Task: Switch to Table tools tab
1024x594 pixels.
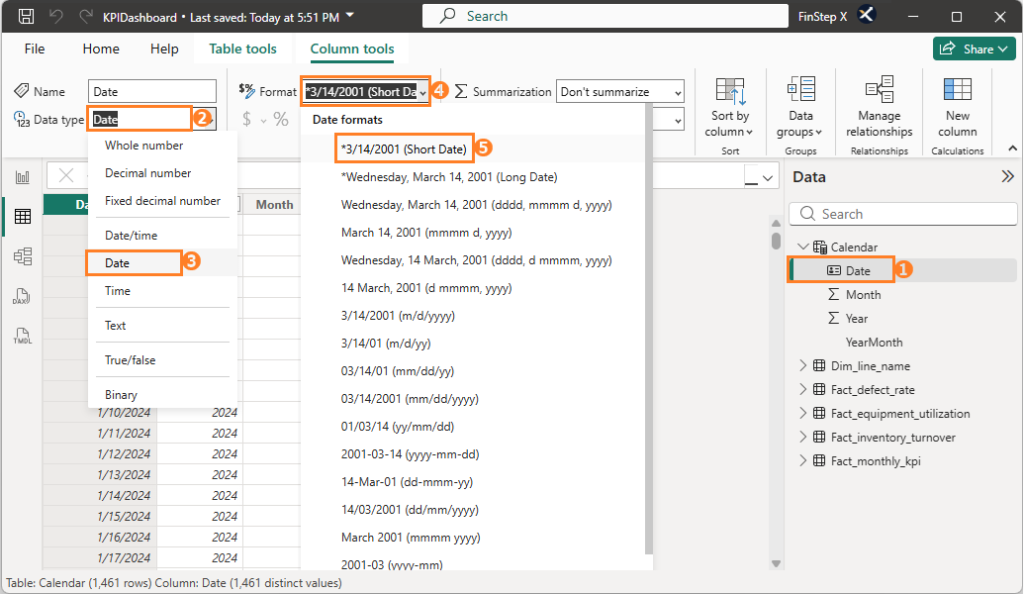Action: point(242,49)
